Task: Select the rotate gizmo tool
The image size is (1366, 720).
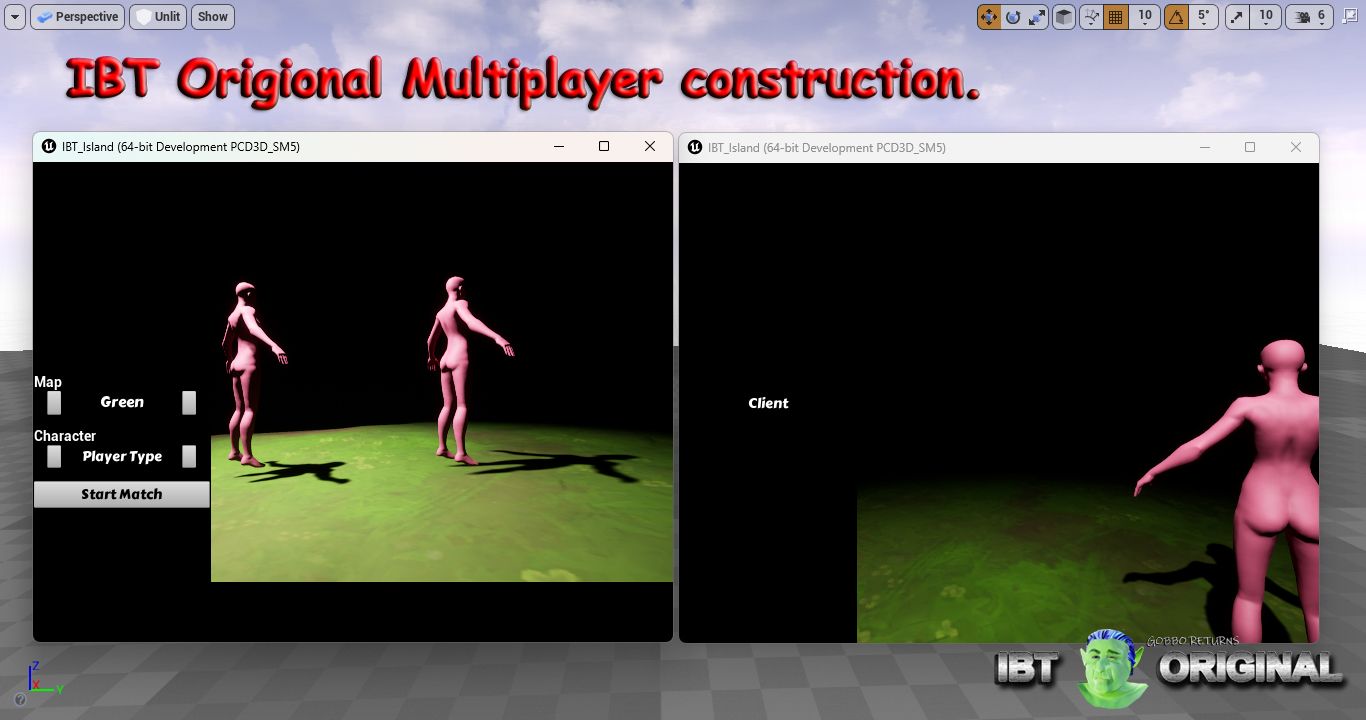Action: tap(1013, 17)
